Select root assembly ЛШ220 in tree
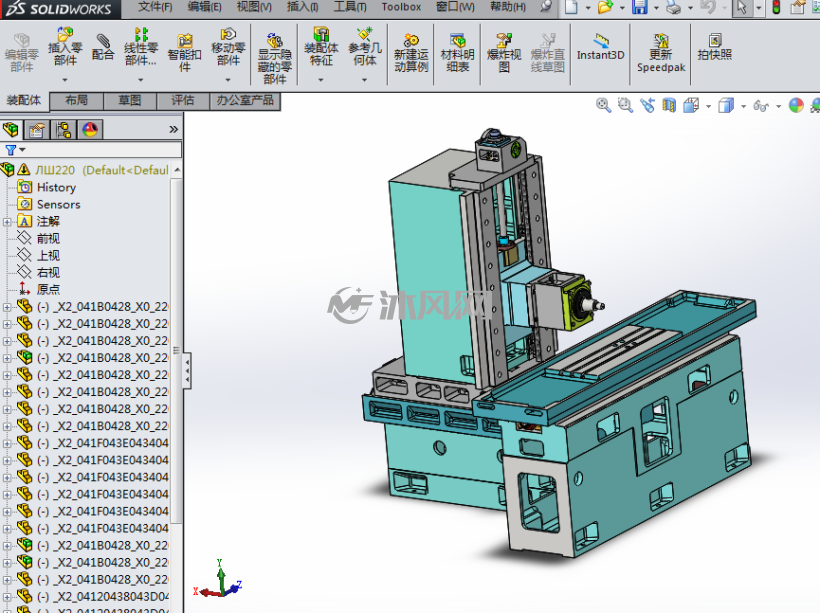The height and width of the screenshot is (613, 820). pyautogui.click(x=101, y=170)
